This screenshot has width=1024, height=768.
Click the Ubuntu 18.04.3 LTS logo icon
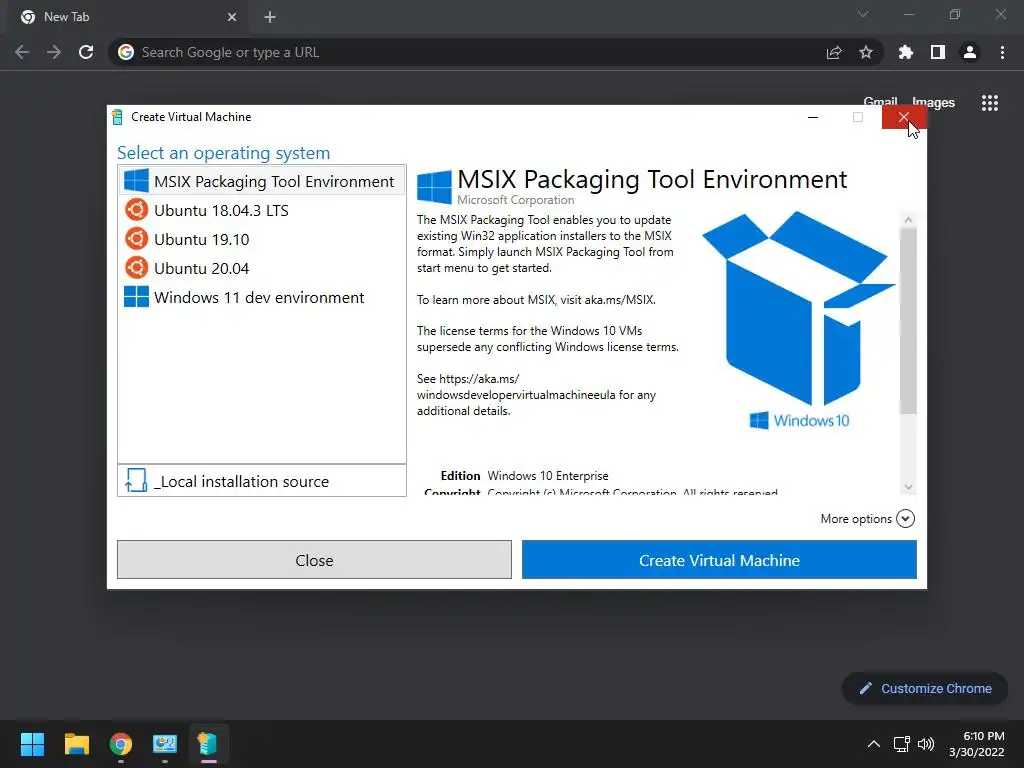[136, 210]
